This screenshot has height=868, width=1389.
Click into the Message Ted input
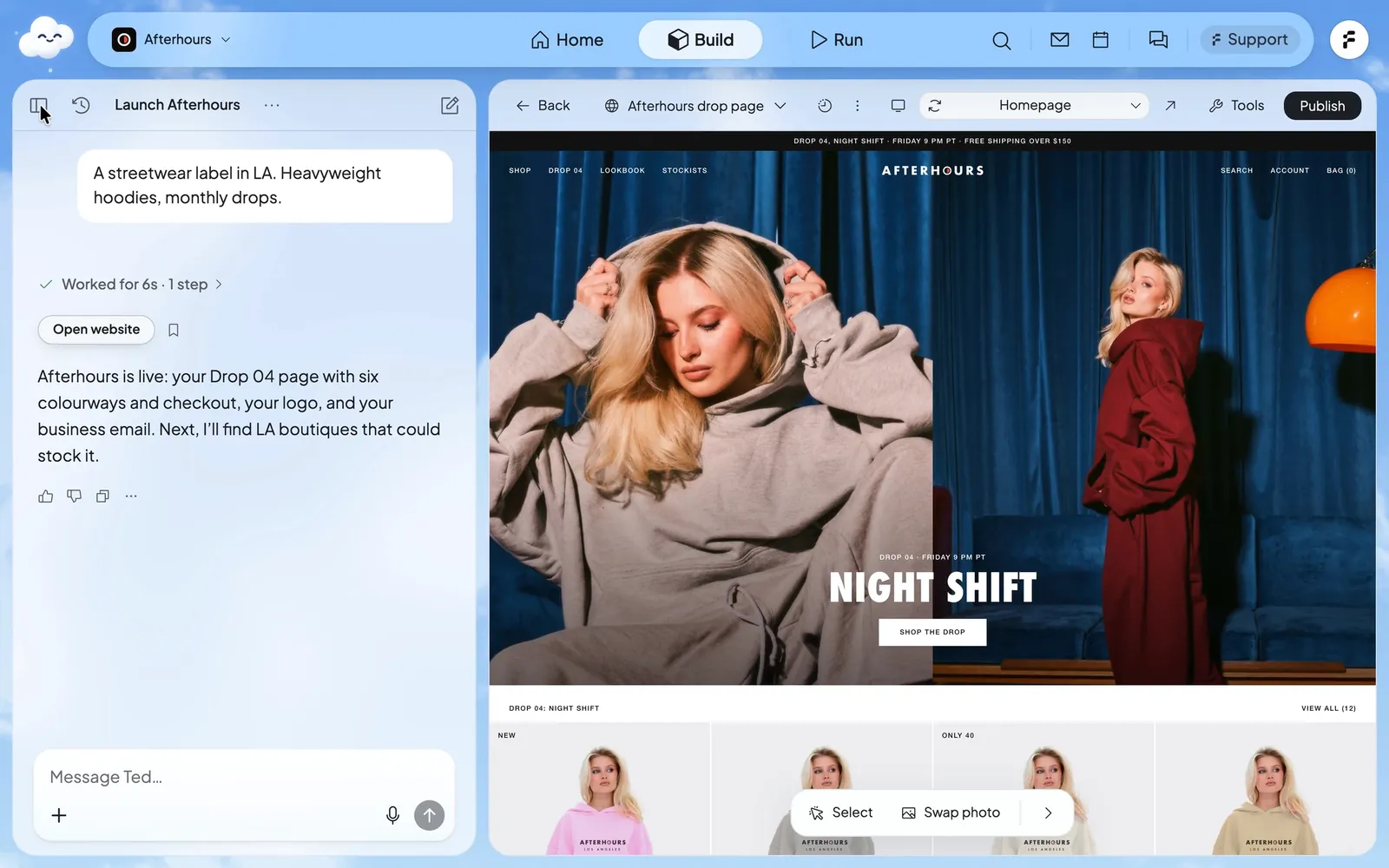(244, 777)
